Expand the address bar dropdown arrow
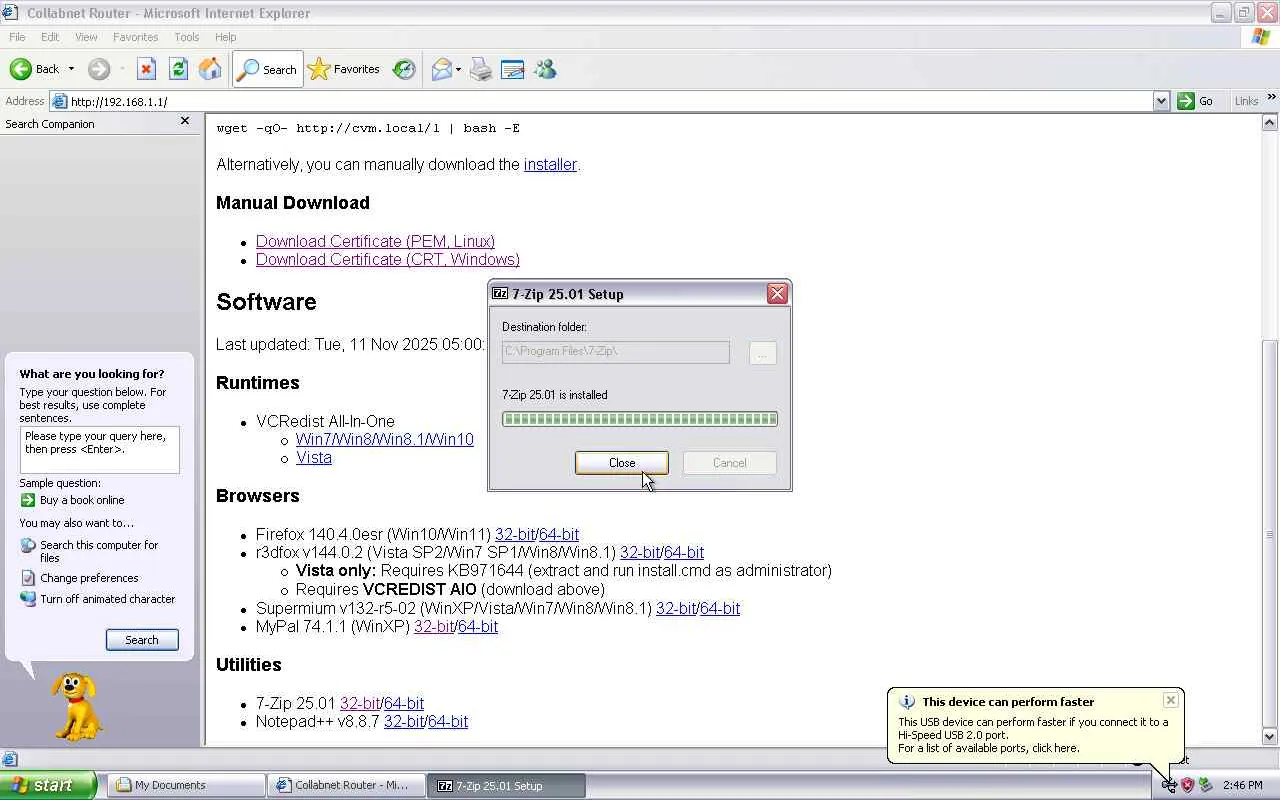 1161,101
